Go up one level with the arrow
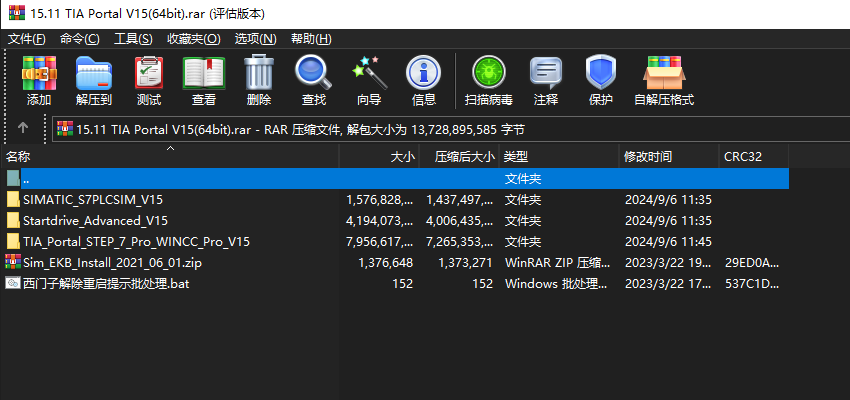The width and height of the screenshot is (850, 400). pyautogui.click(x=22, y=128)
